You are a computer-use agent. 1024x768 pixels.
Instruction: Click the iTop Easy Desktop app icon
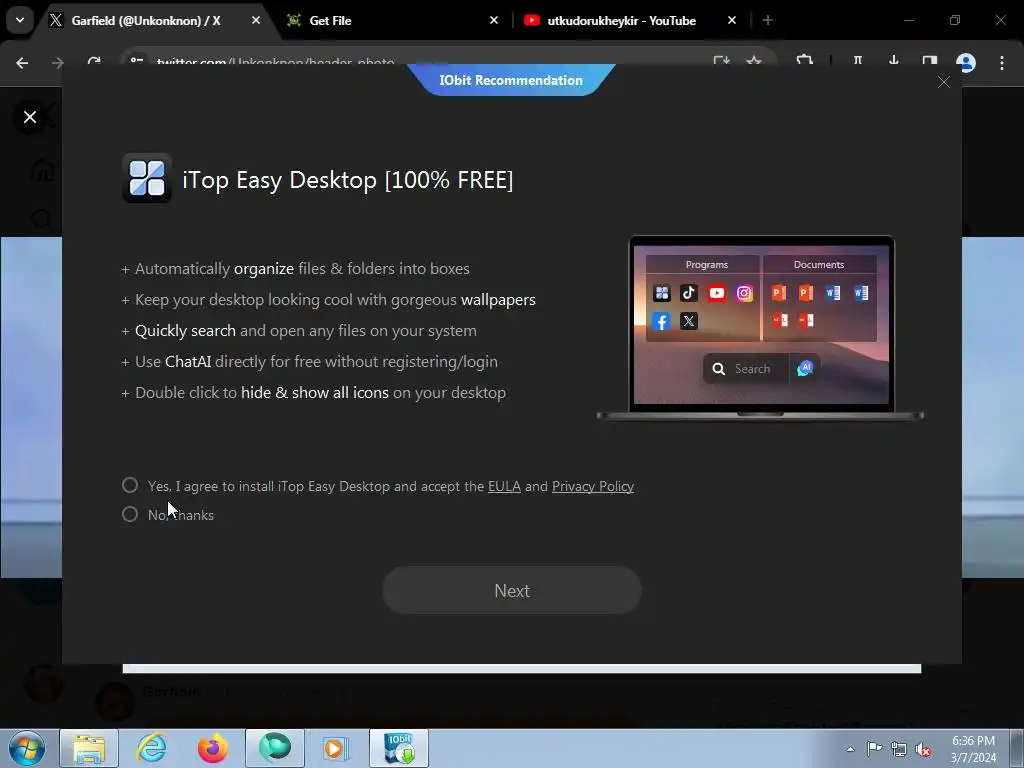click(147, 178)
